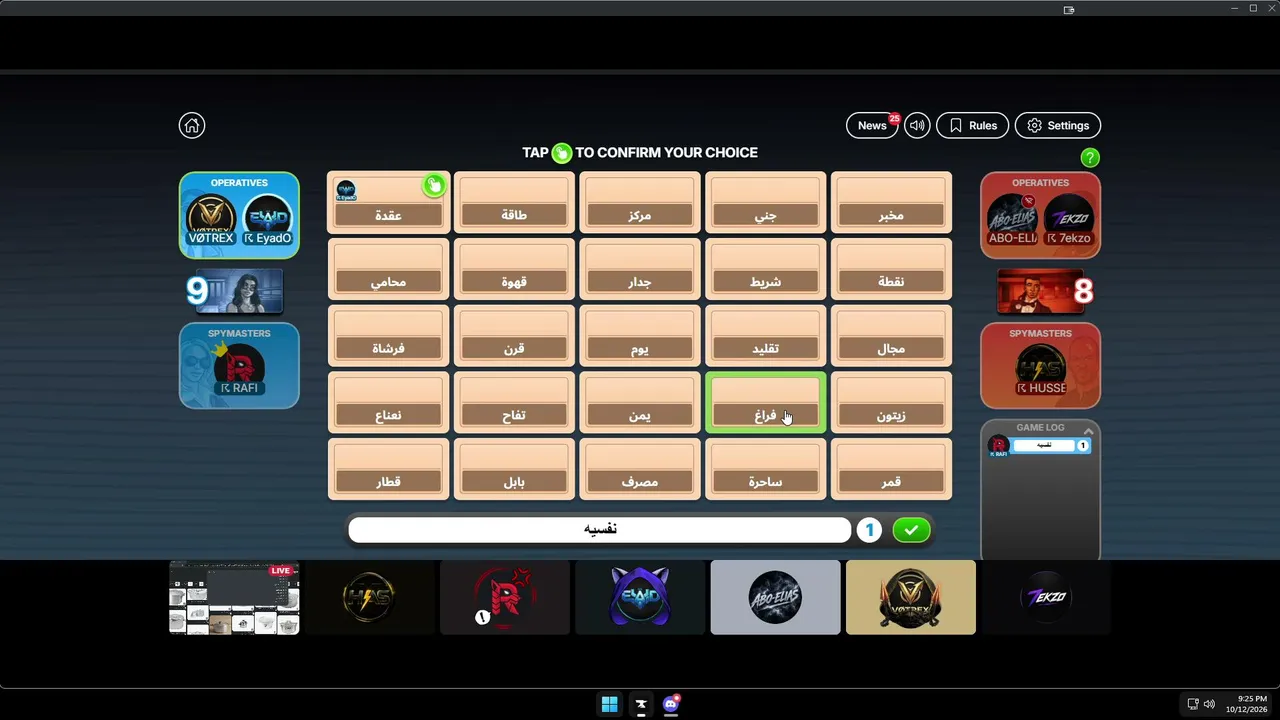Screen dimensions: 1280x720
Task: Select the VØTREX participant video tile
Action: 911,598
